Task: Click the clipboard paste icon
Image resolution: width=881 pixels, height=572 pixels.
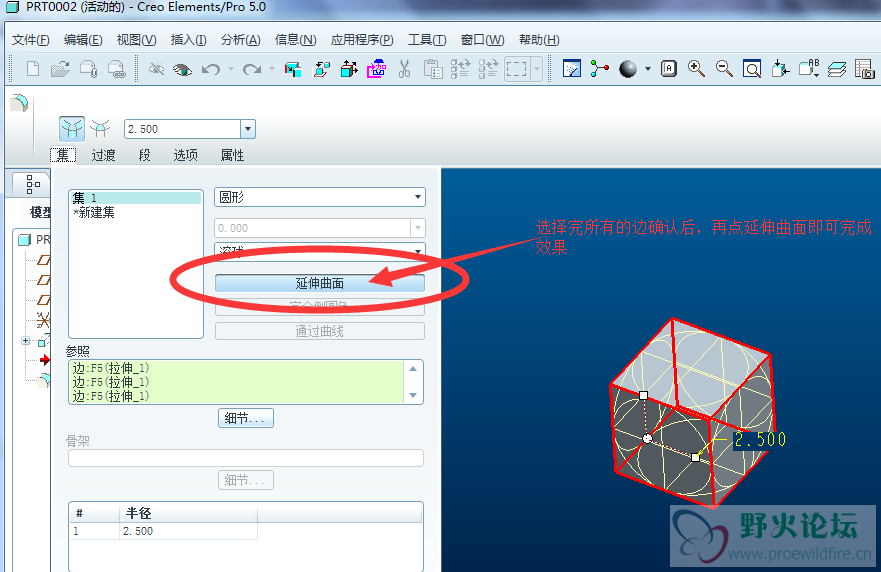Action: point(432,69)
